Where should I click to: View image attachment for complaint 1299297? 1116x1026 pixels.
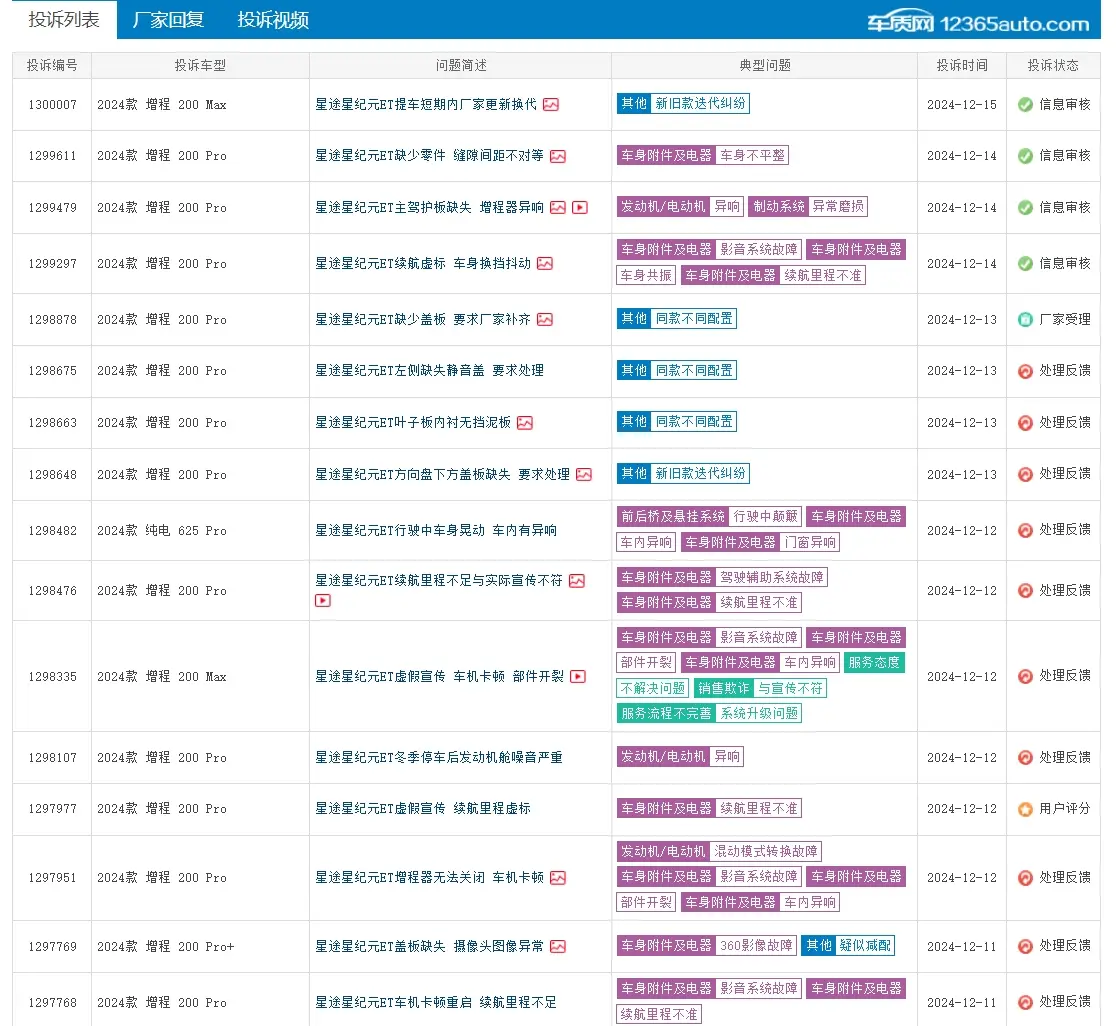(x=545, y=263)
